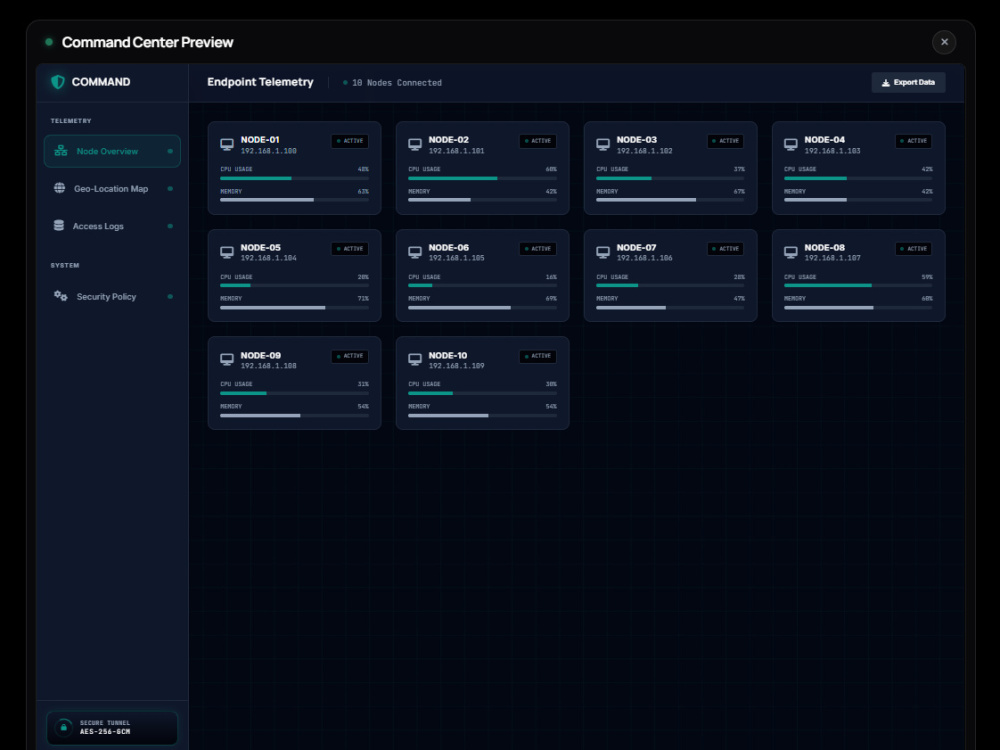The width and height of the screenshot is (1000, 750).
Task: Click the ACTIVE badge on NODE-02
Action: pos(538,141)
